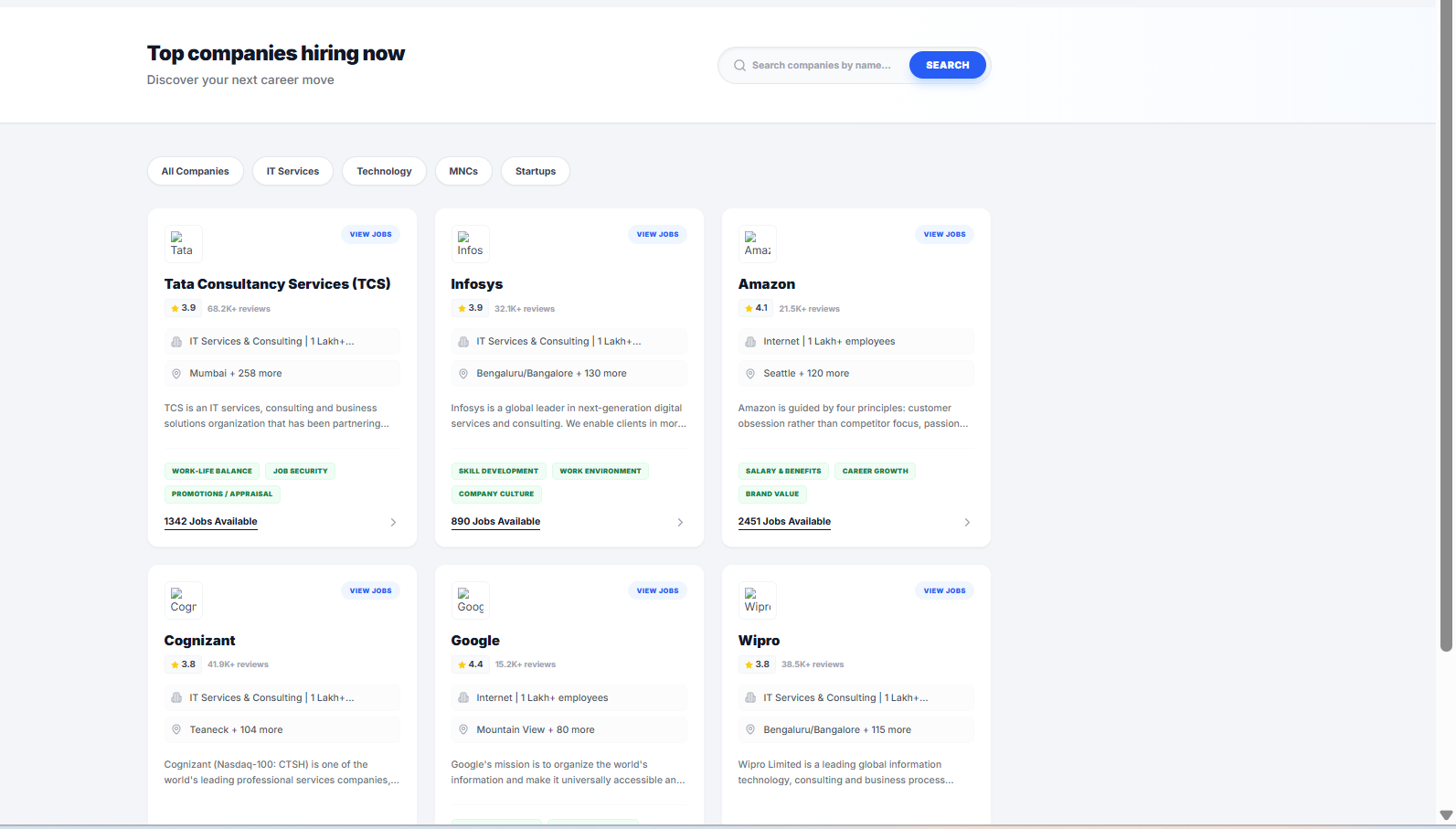This screenshot has height=829, width=1456.
Task: Click the star rating icon on TCS card
Action: click(175, 309)
